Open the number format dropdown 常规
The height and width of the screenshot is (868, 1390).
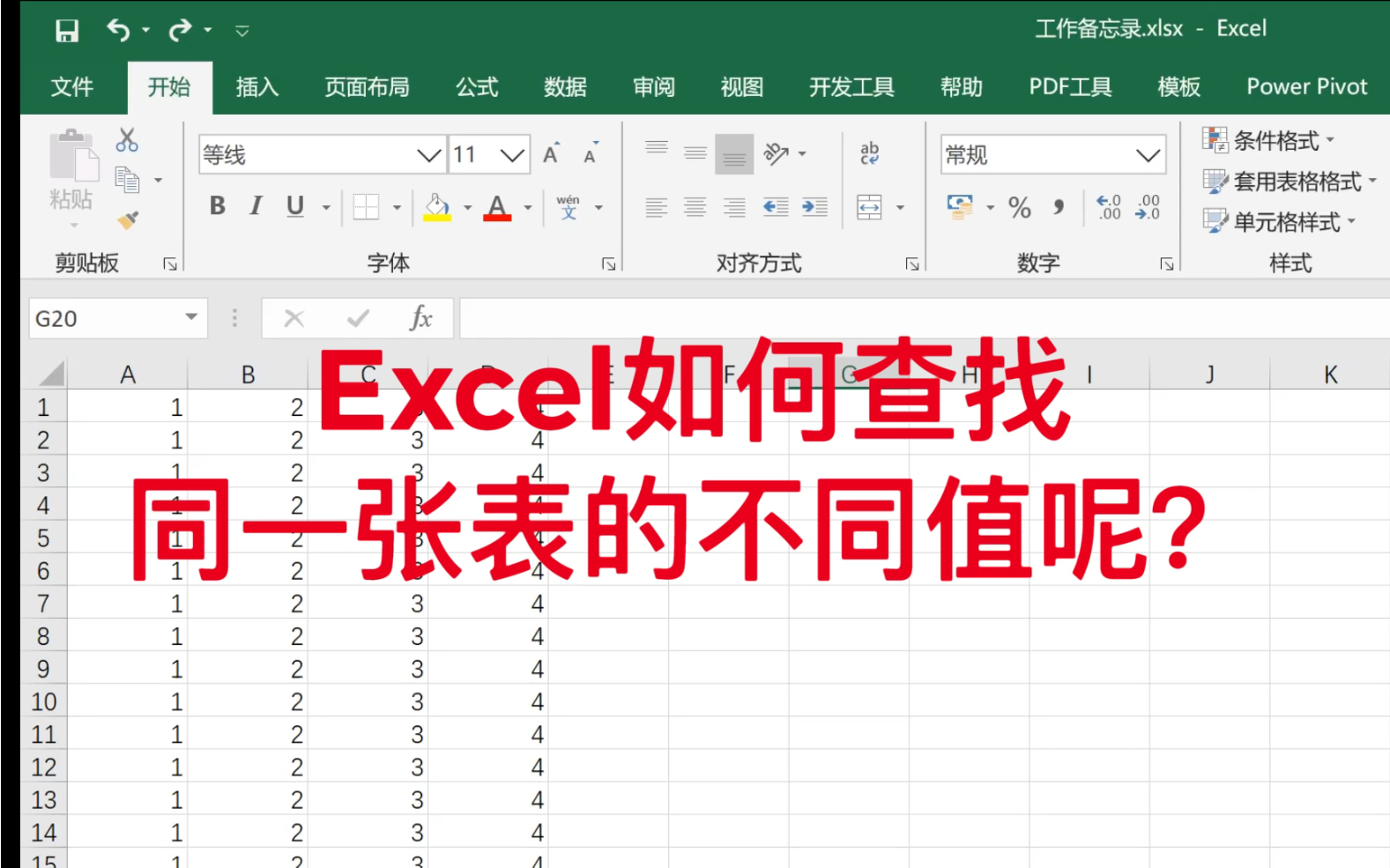coord(1148,156)
